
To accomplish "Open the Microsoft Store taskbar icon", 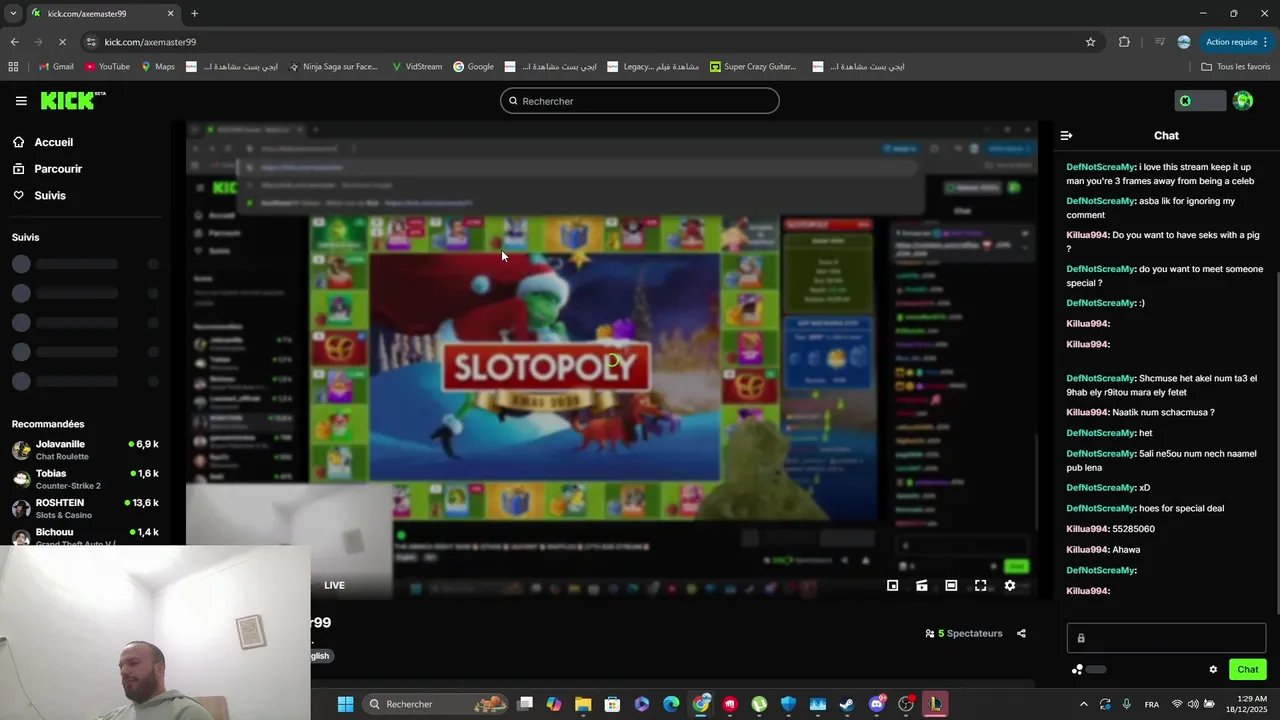I will pos(612,704).
